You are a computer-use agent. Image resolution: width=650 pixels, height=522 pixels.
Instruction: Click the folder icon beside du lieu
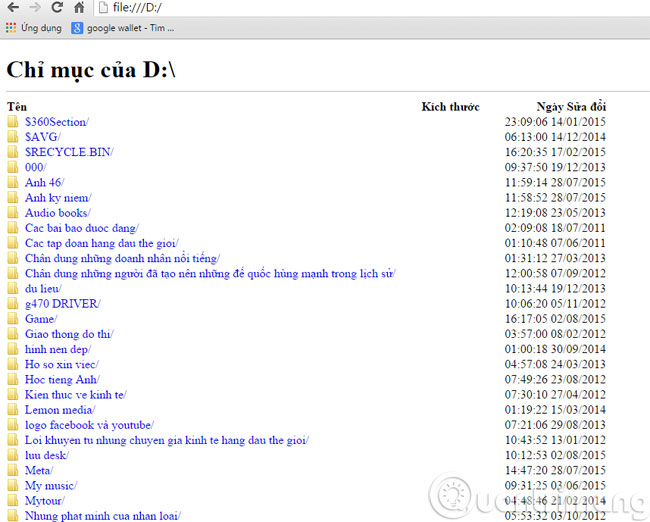click(x=13, y=288)
